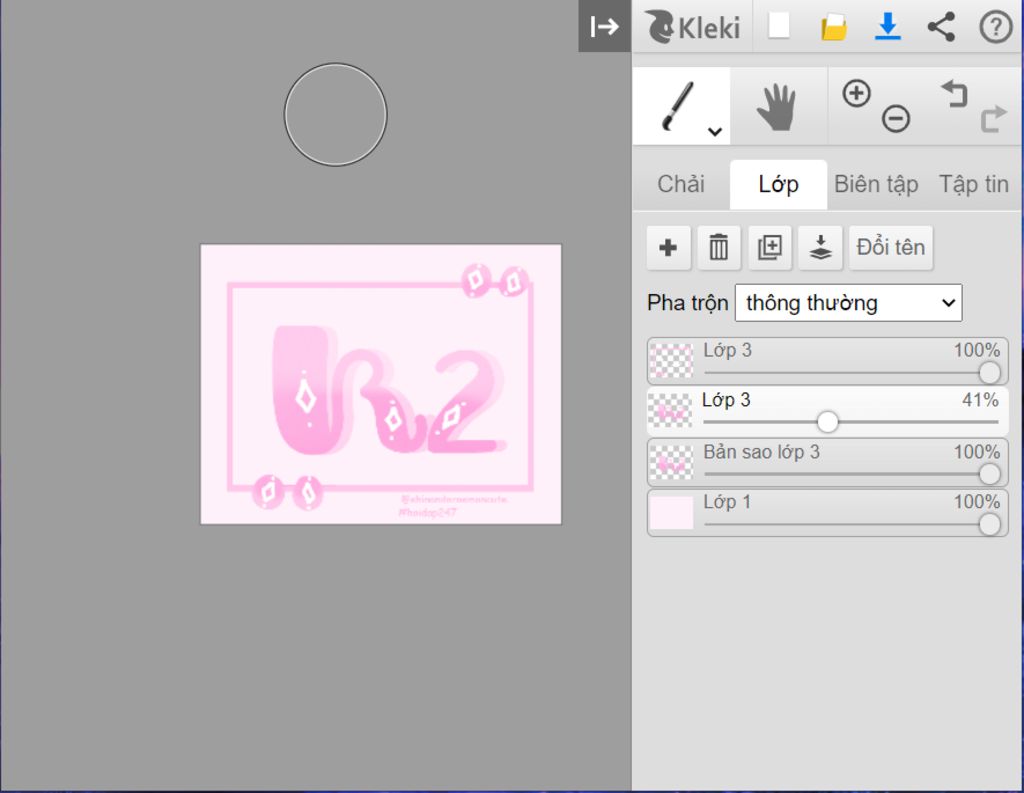Click thumbnail of the 100% Lớp 3 layer
The width and height of the screenshot is (1024, 793).
point(671,361)
